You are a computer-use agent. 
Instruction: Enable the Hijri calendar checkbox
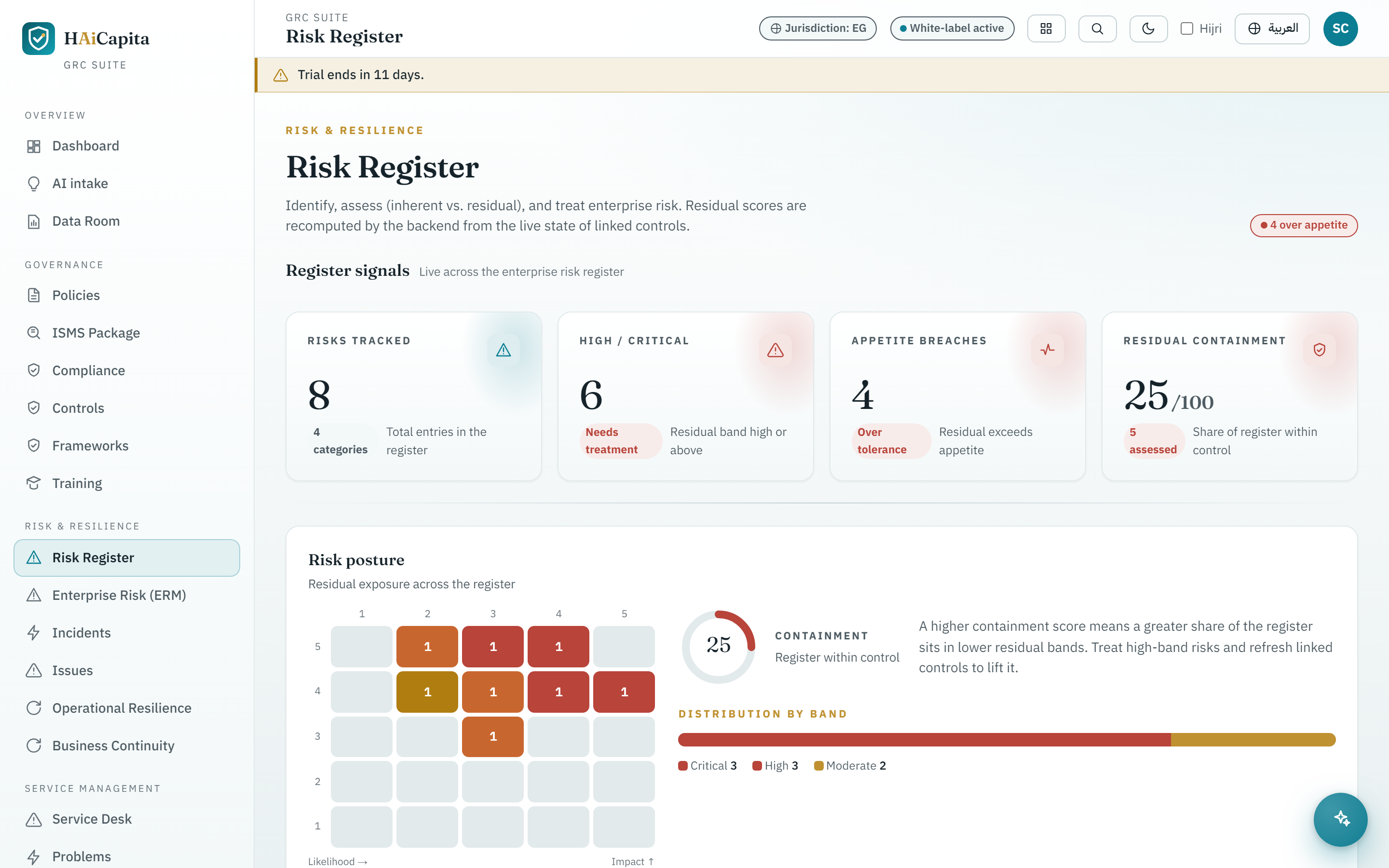[x=1186, y=29]
